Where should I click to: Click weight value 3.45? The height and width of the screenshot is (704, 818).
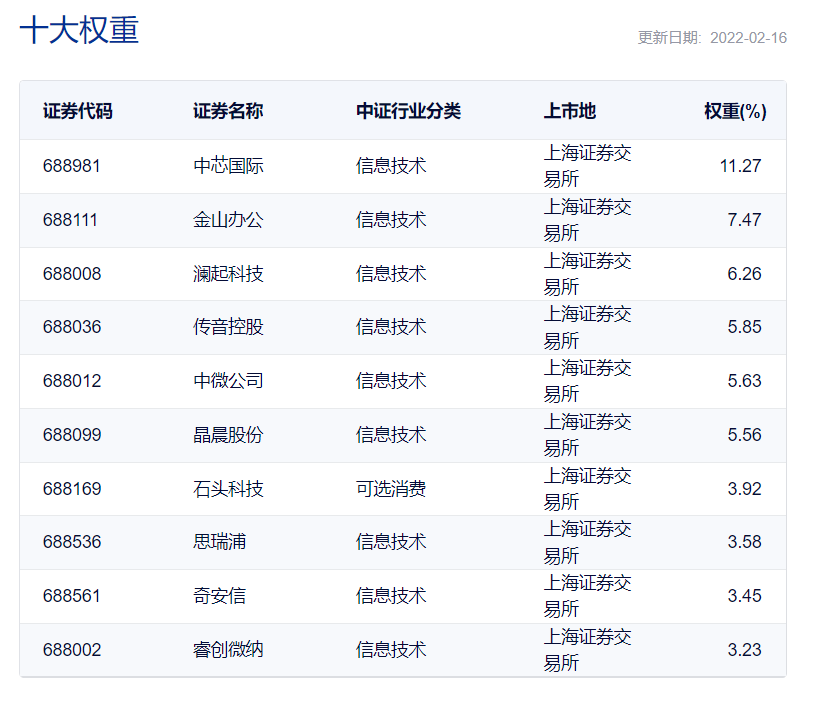click(744, 596)
